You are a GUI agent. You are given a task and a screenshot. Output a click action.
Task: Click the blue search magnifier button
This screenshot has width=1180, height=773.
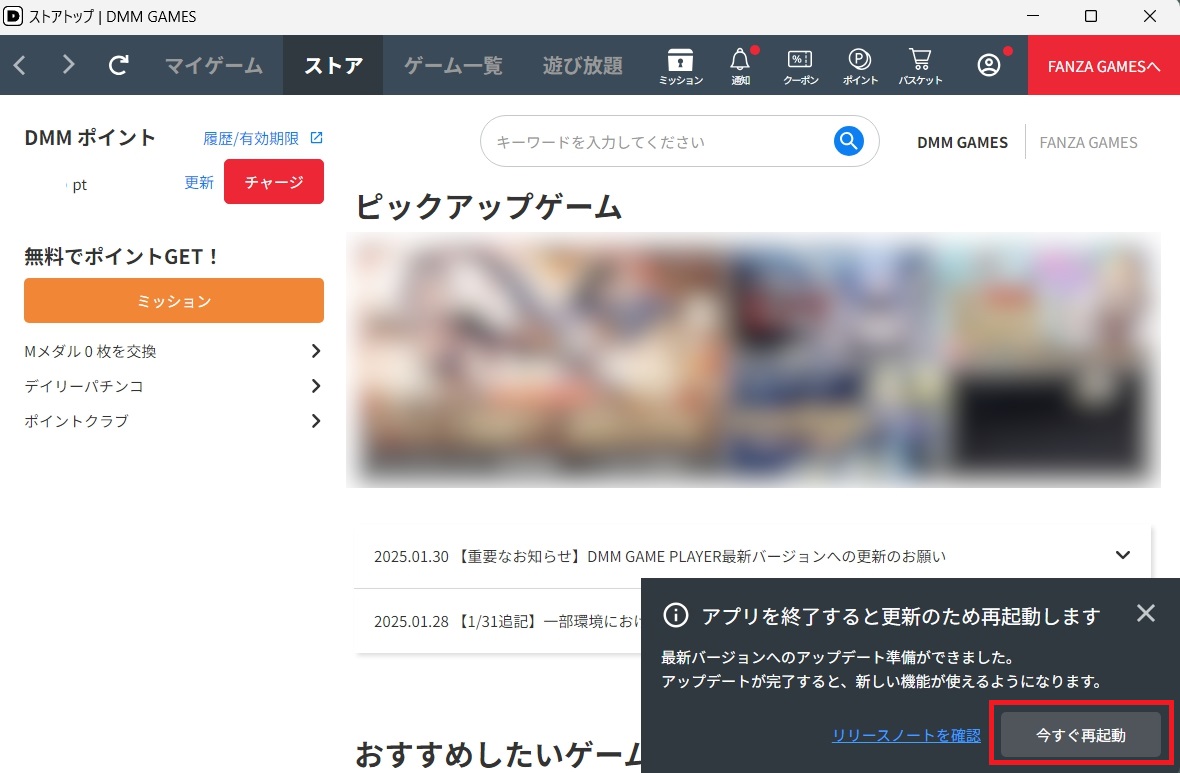click(848, 141)
